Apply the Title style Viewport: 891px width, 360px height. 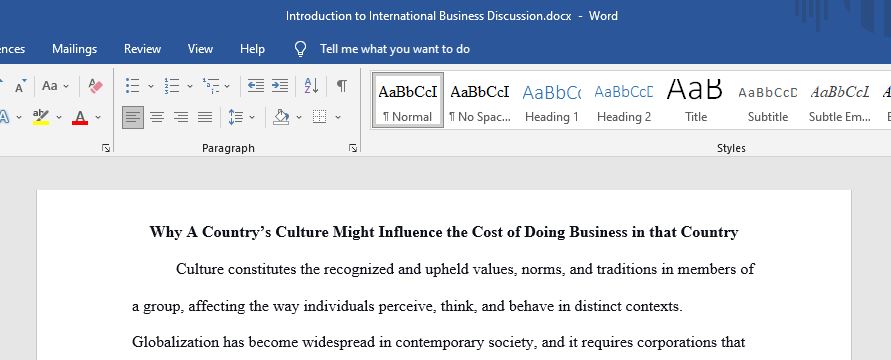696,101
